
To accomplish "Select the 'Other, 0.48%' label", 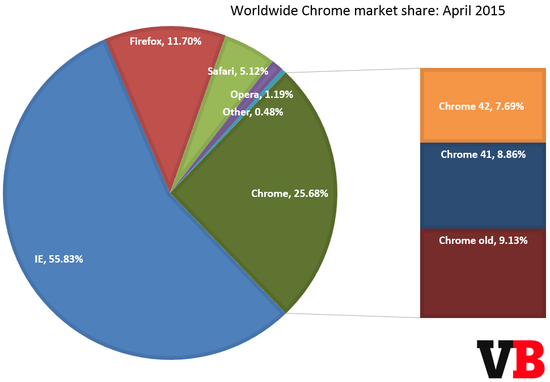I will click(x=253, y=112).
